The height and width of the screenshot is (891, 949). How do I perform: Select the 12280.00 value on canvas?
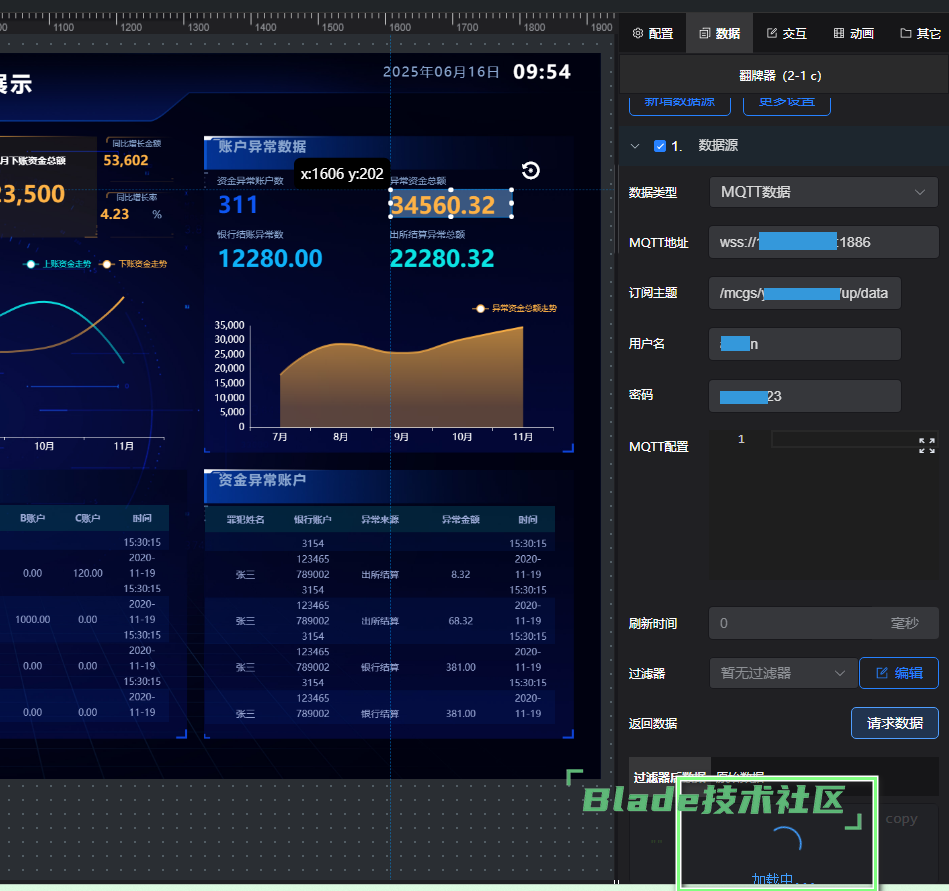270,258
